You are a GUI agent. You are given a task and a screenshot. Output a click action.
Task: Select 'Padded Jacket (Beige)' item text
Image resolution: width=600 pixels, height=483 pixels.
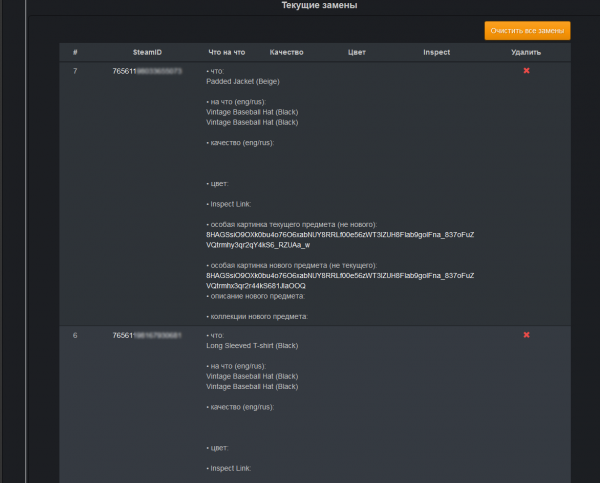coord(243,82)
